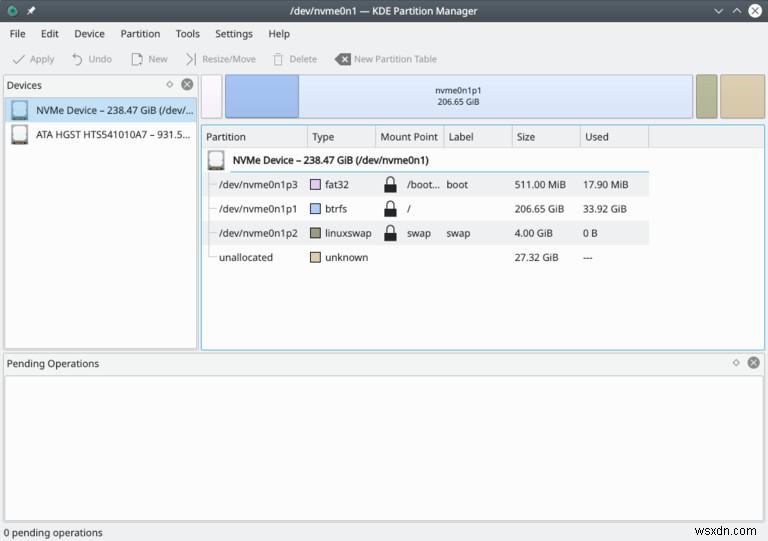
Task: Float the Devices panel using diamond button
Action: tap(170, 85)
